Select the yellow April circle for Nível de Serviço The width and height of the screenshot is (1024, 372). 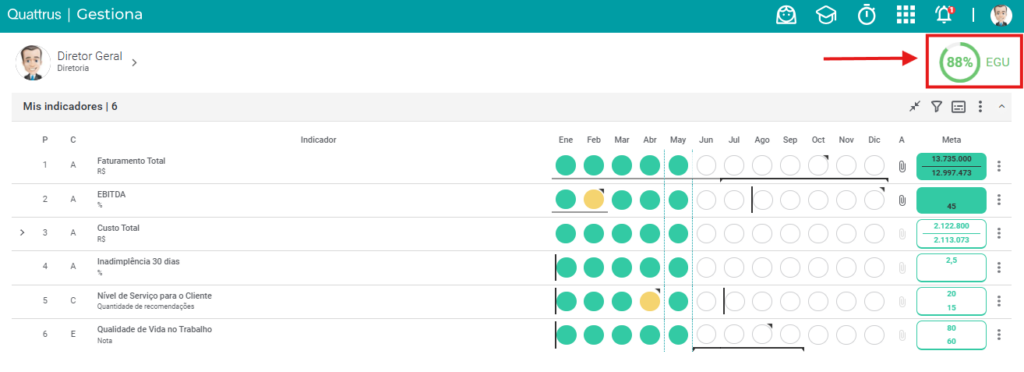click(x=650, y=301)
